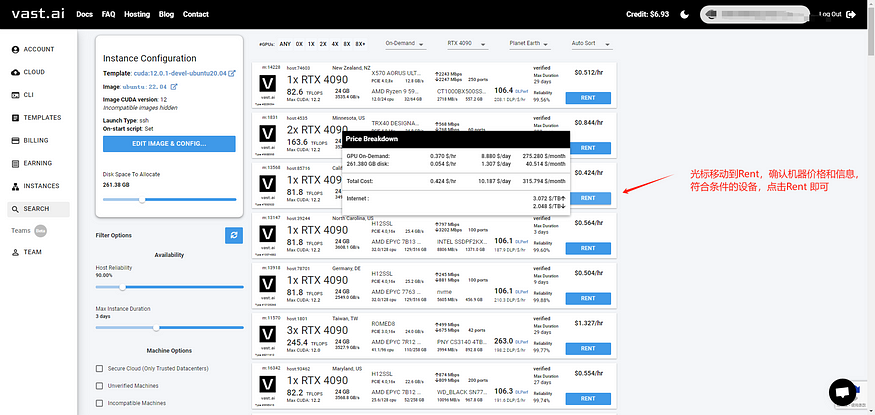Rent the $0.554/hr Maryland machine
The image size is (875, 415).
(x=588, y=399)
